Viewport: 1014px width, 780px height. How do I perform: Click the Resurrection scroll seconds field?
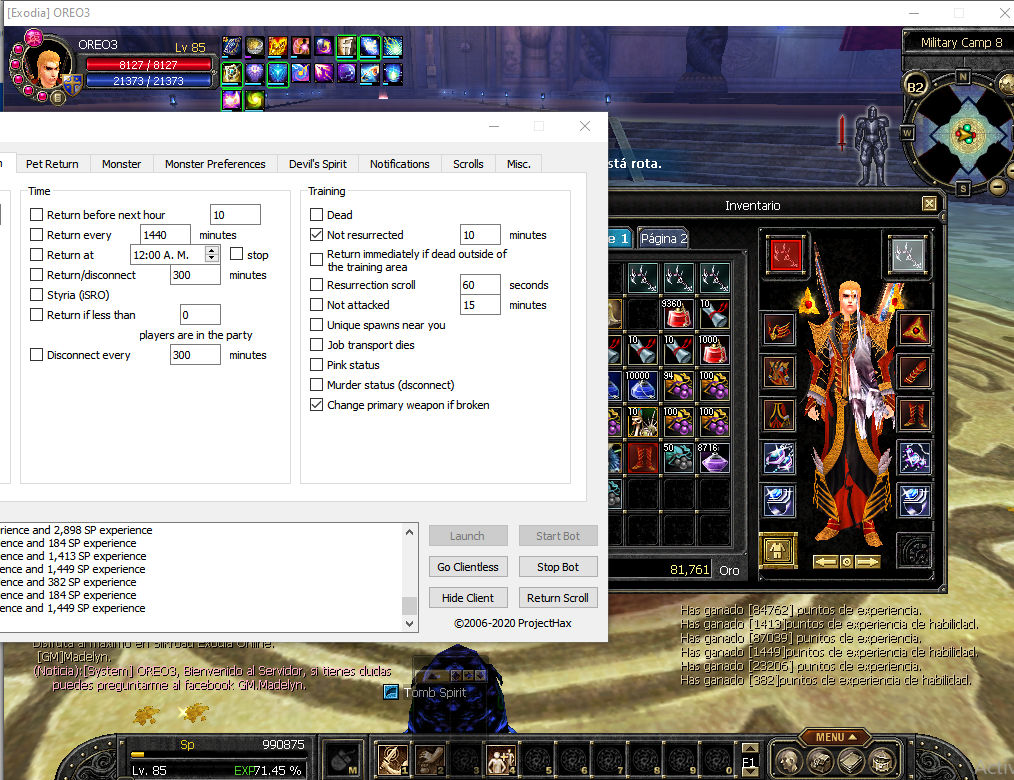pos(480,285)
